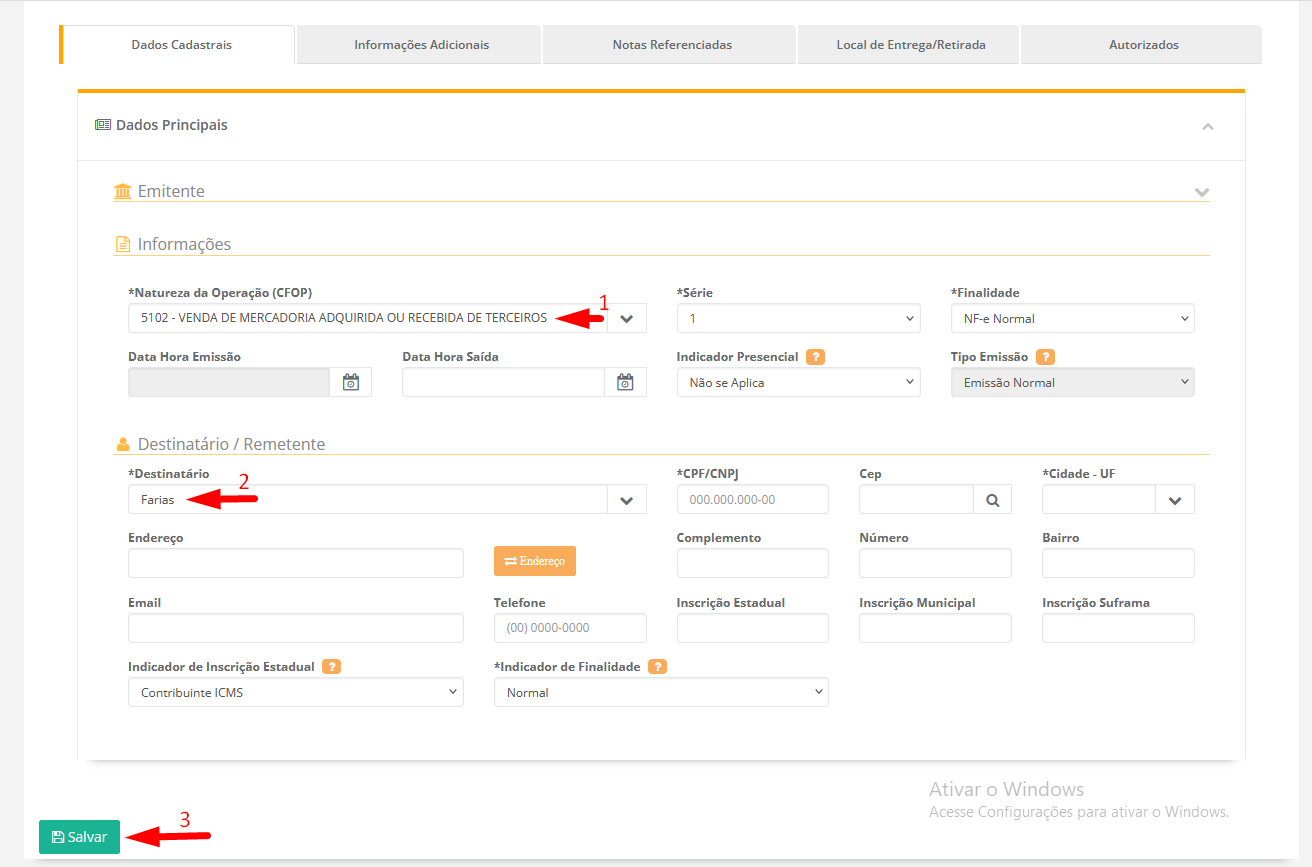Open the Série select box
The image size is (1312, 867).
pos(798,319)
